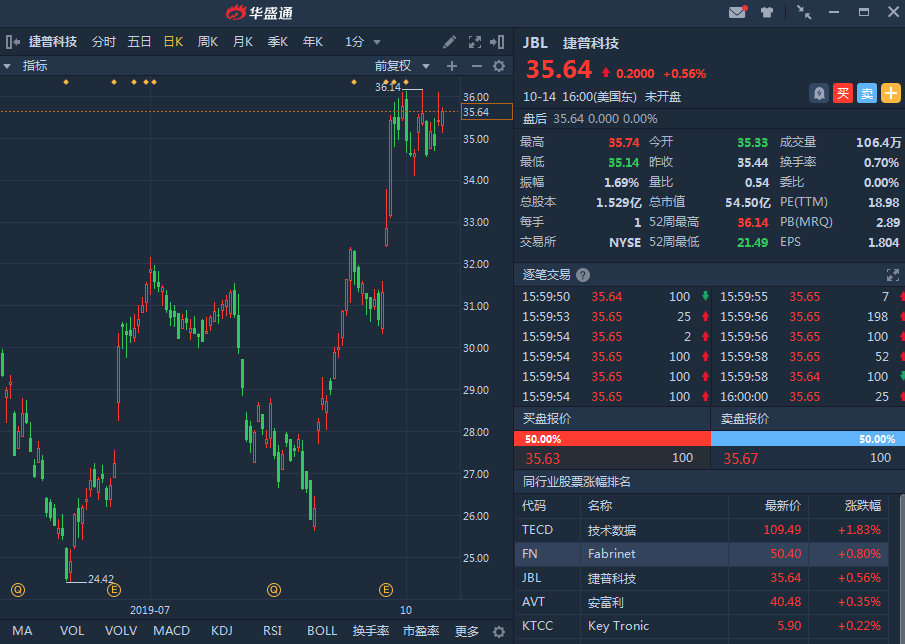Click the 卖 sell button
This screenshot has height=644, width=905.
(x=867, y=93)
